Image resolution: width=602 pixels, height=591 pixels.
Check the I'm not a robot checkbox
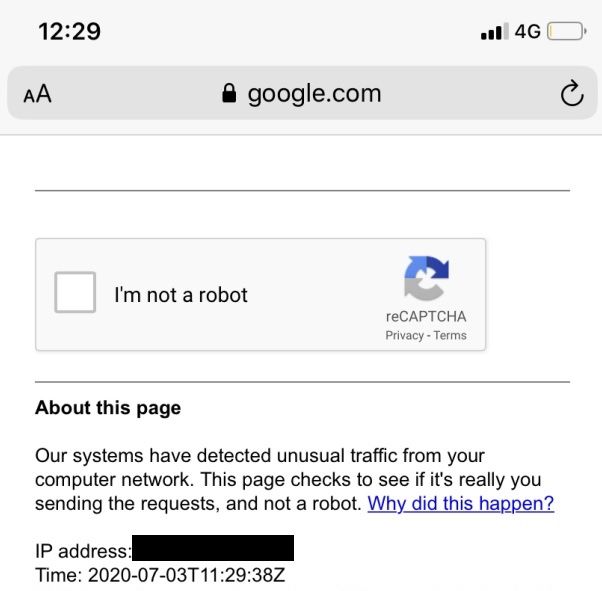[75, 294]
